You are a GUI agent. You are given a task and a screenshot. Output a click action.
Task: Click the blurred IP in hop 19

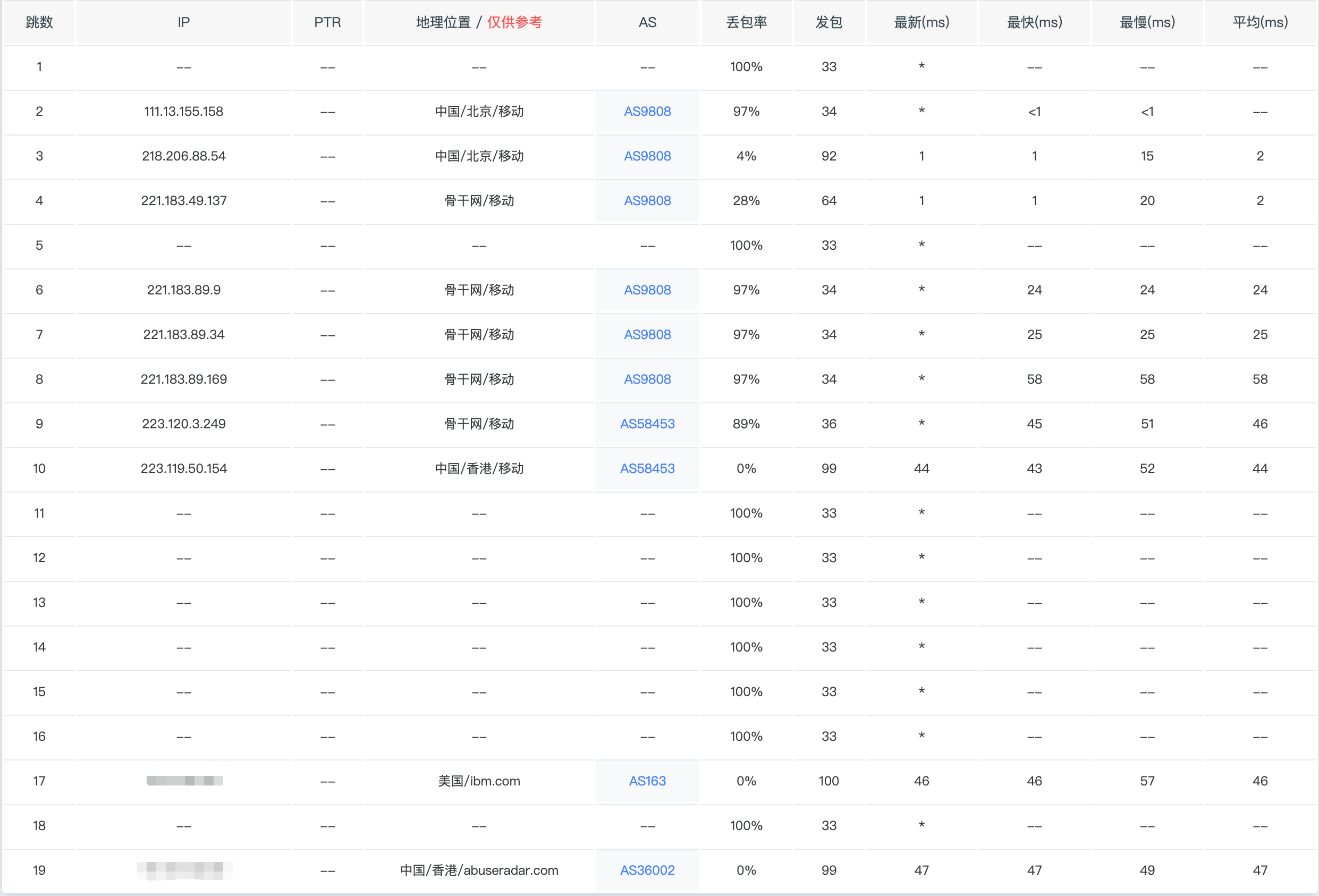(184, 870)
